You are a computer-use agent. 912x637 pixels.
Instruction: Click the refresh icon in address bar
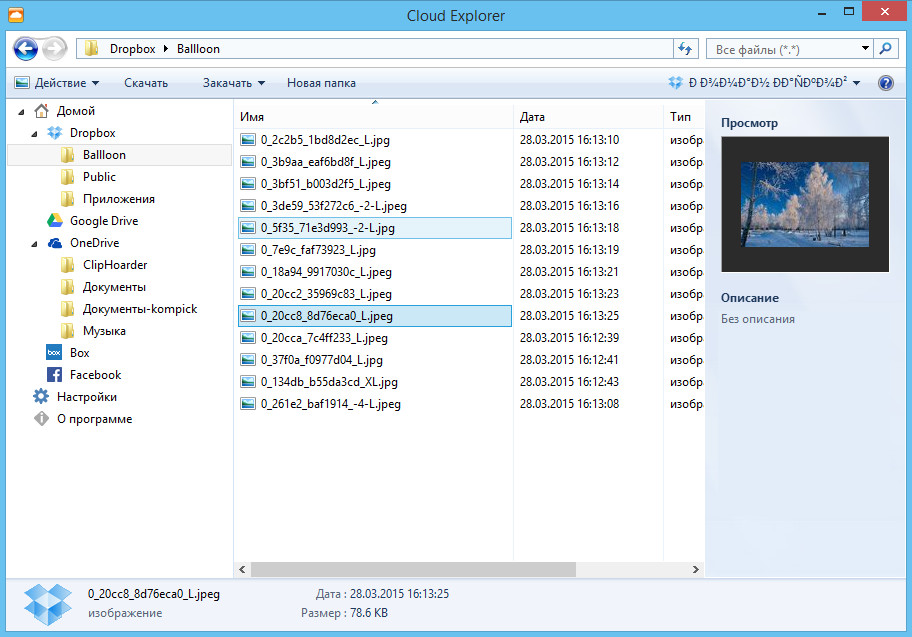click(x=685, y=49)
